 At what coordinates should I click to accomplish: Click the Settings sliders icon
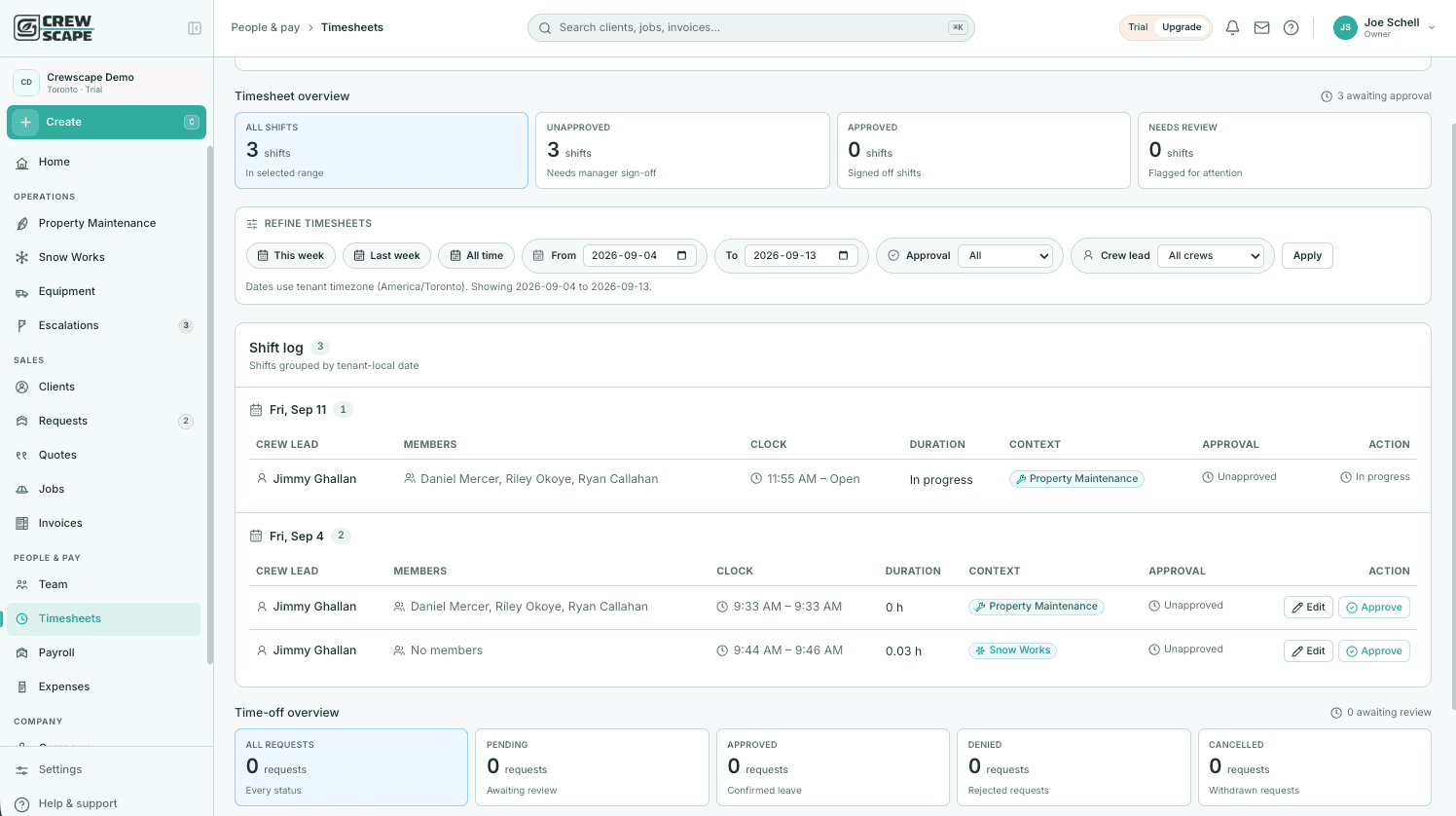coord(22,770)
